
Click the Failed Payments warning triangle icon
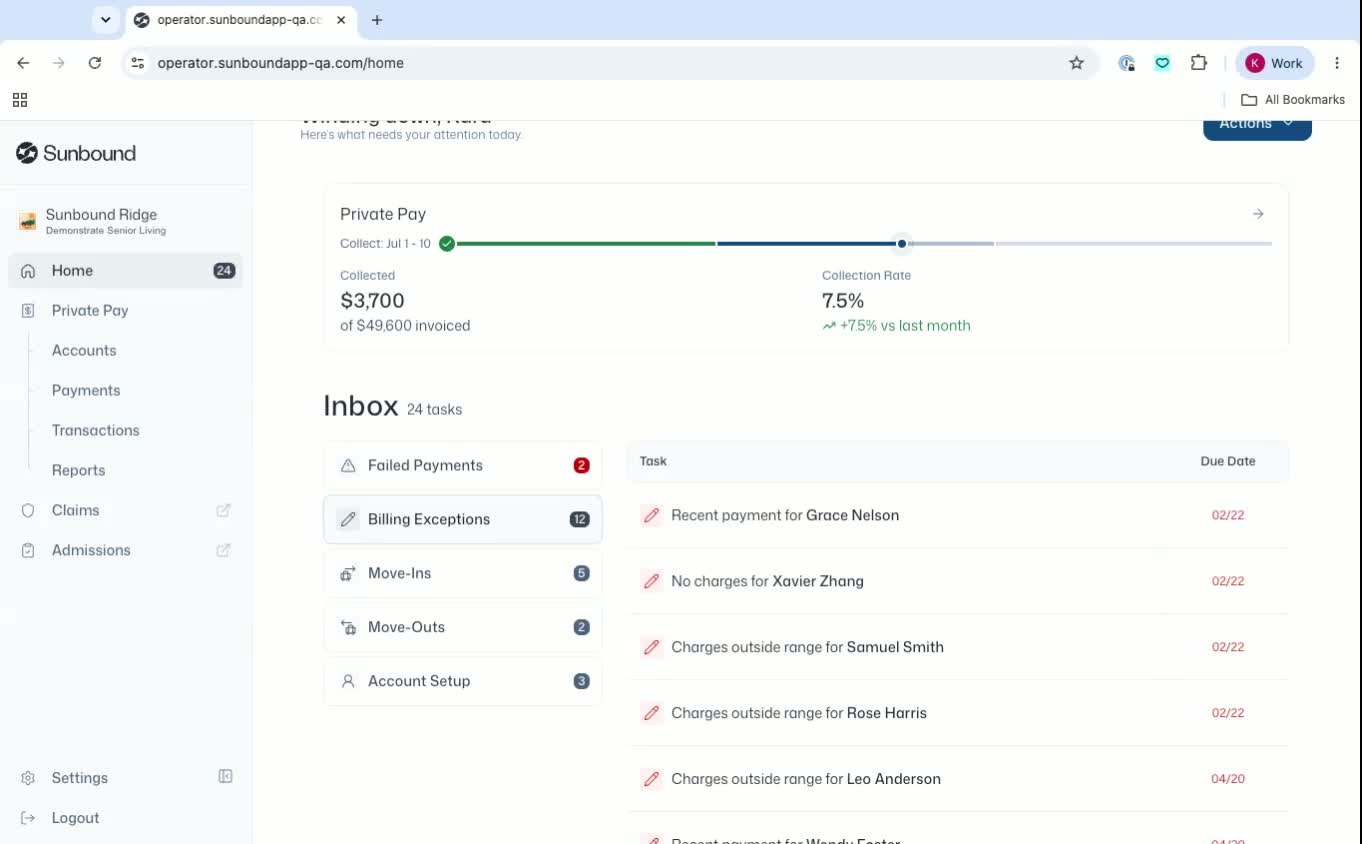tap(348, 465)
